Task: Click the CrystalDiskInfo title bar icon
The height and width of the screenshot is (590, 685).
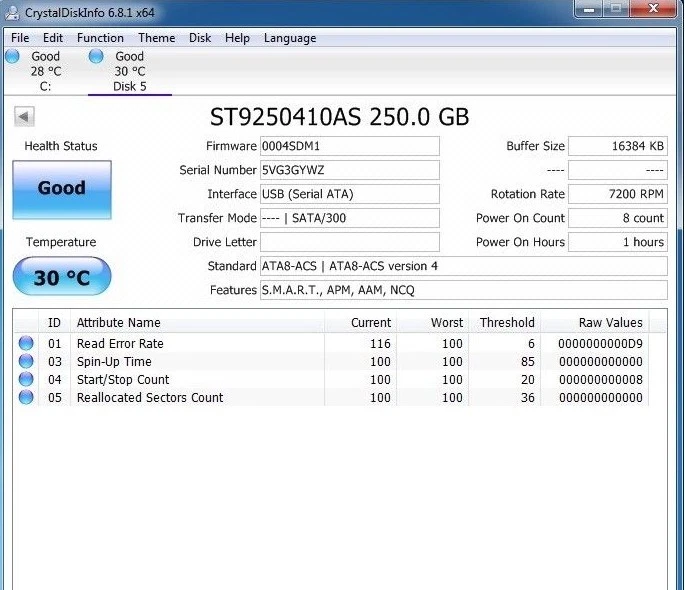Action: (x=12, y=12)
